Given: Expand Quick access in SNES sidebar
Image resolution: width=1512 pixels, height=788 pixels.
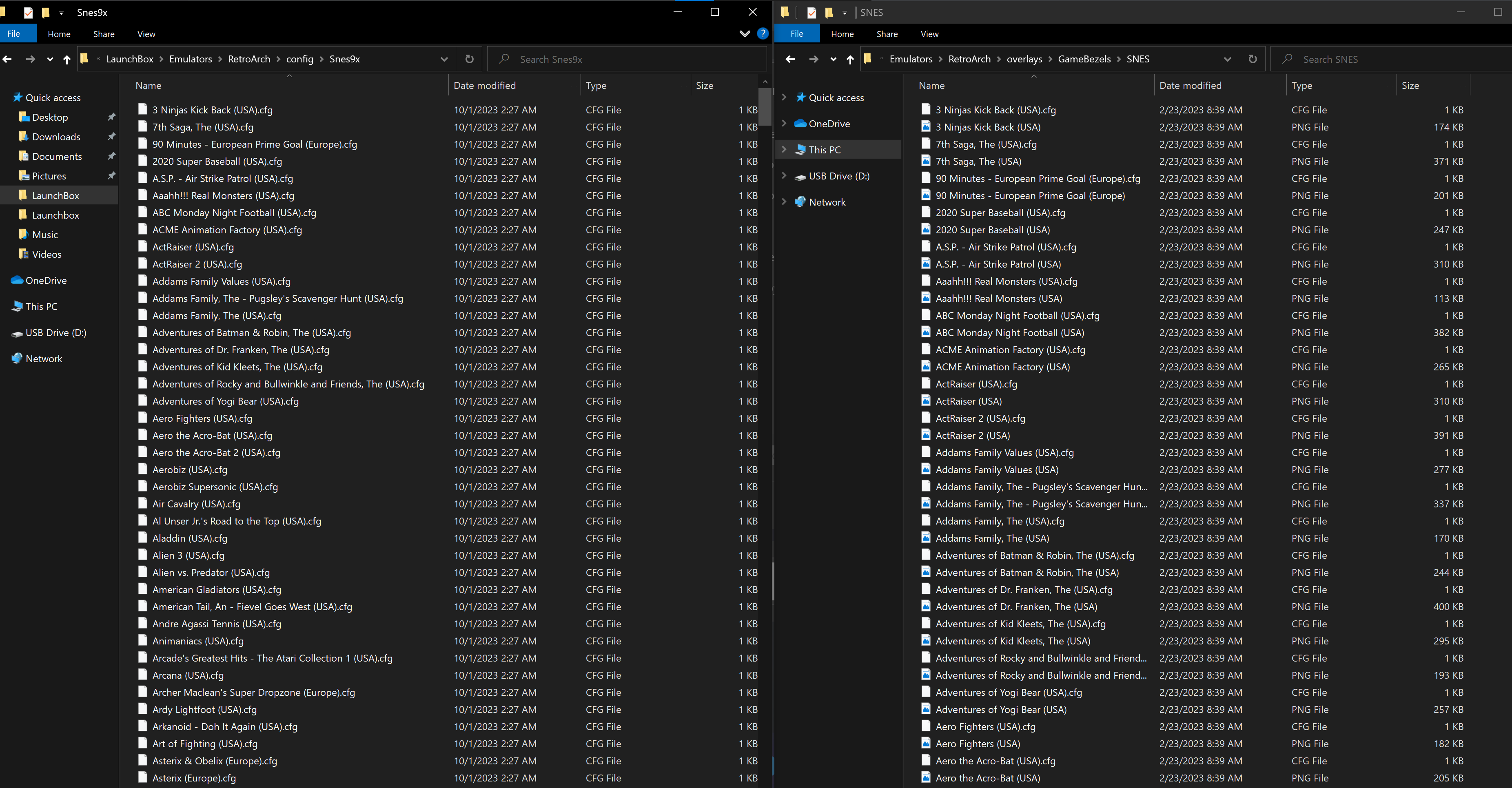Looking at the screenshot, I should click(x=784, y=97).
